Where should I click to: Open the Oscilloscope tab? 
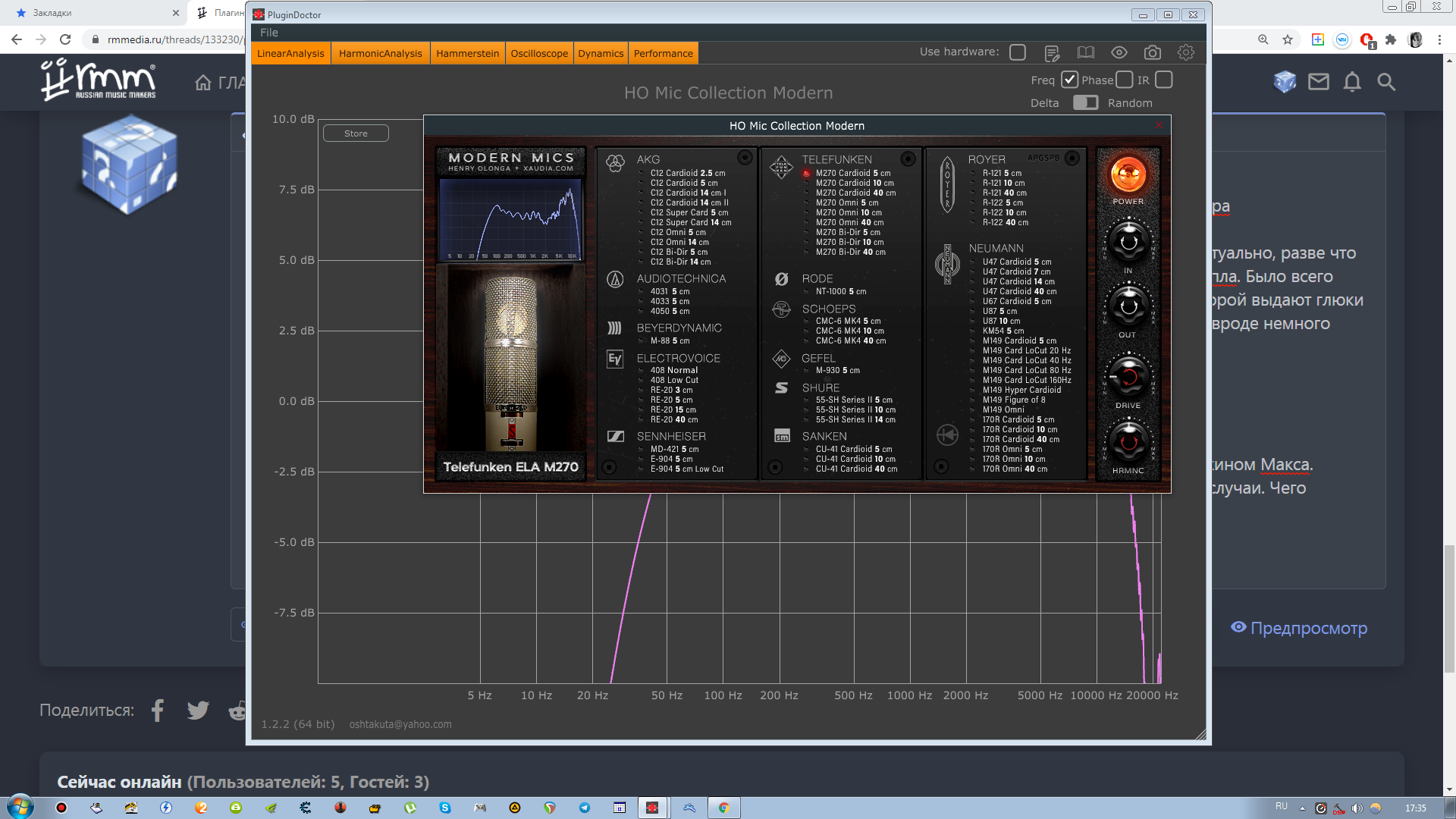(539, 53)
